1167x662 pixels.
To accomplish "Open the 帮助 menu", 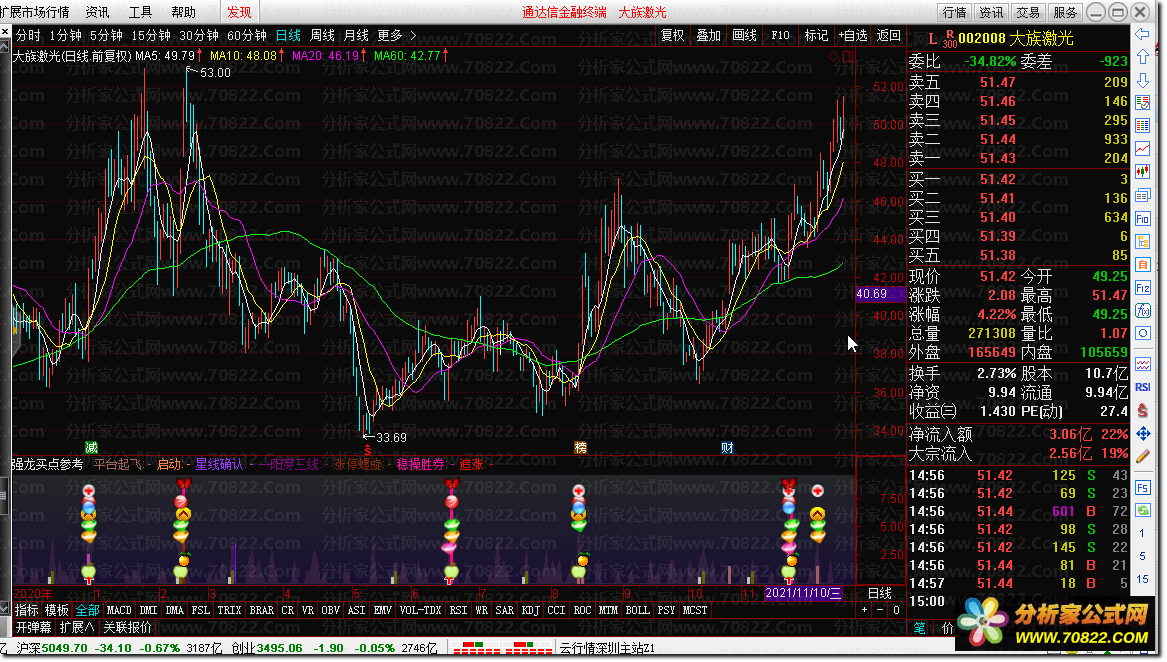I will [x=183, y=13].
